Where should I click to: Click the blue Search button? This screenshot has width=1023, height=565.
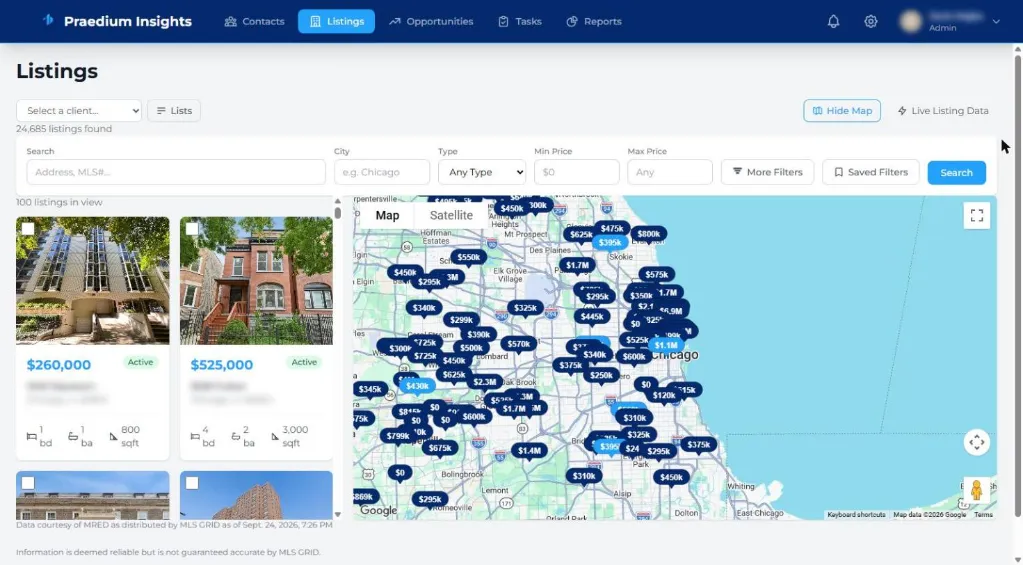click(x=956, y=172)
